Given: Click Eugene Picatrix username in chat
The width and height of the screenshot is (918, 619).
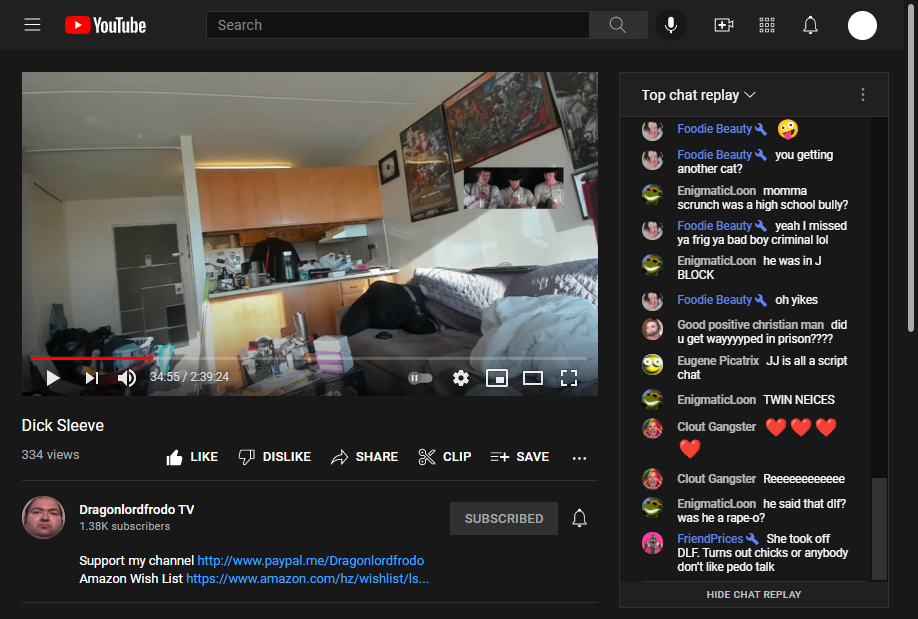Looking at the screenshot, I should pyautogui.click(x=718, y=361).
